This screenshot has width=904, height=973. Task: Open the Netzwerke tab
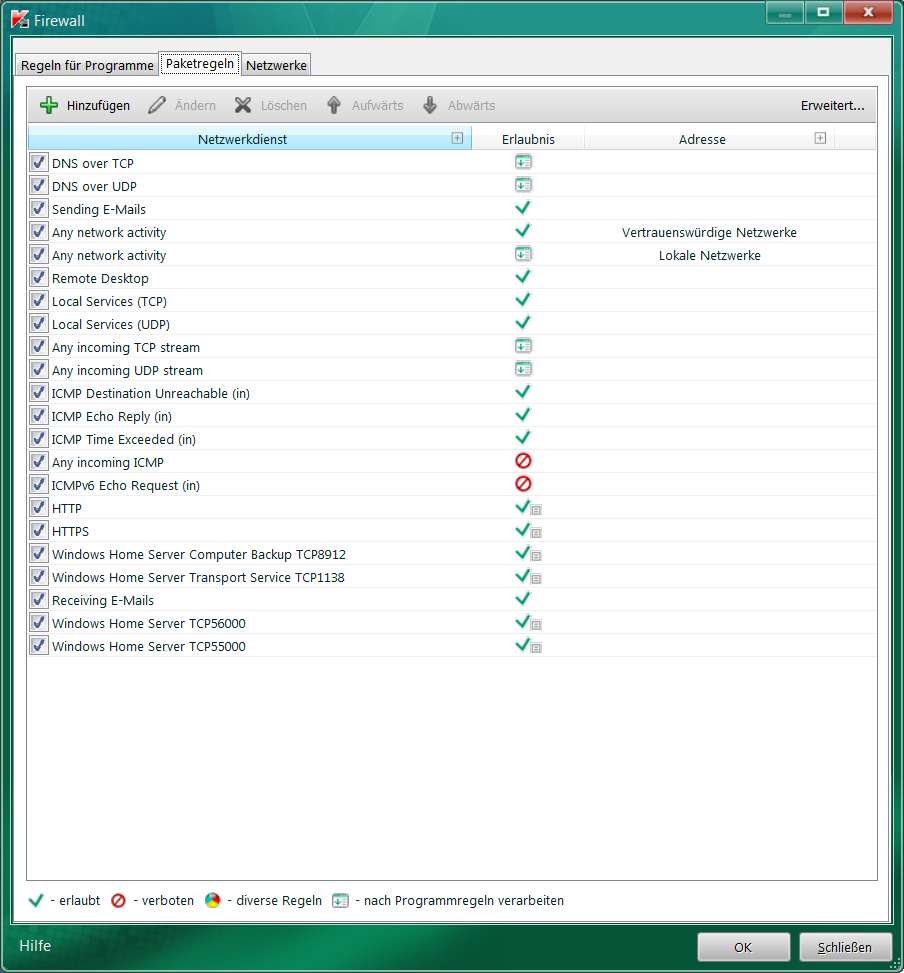pos(276,65)
